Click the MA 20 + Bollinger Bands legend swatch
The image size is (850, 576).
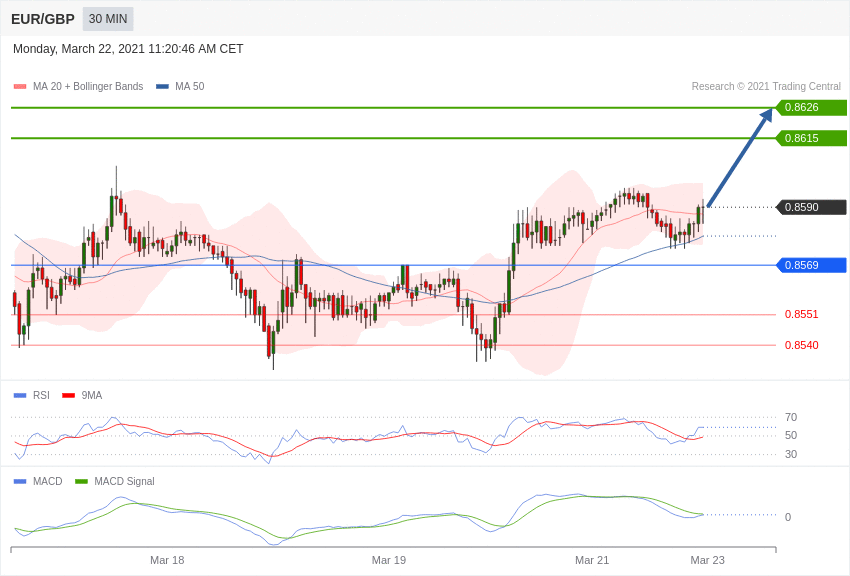pyautogui.click(x=20, y=86)
